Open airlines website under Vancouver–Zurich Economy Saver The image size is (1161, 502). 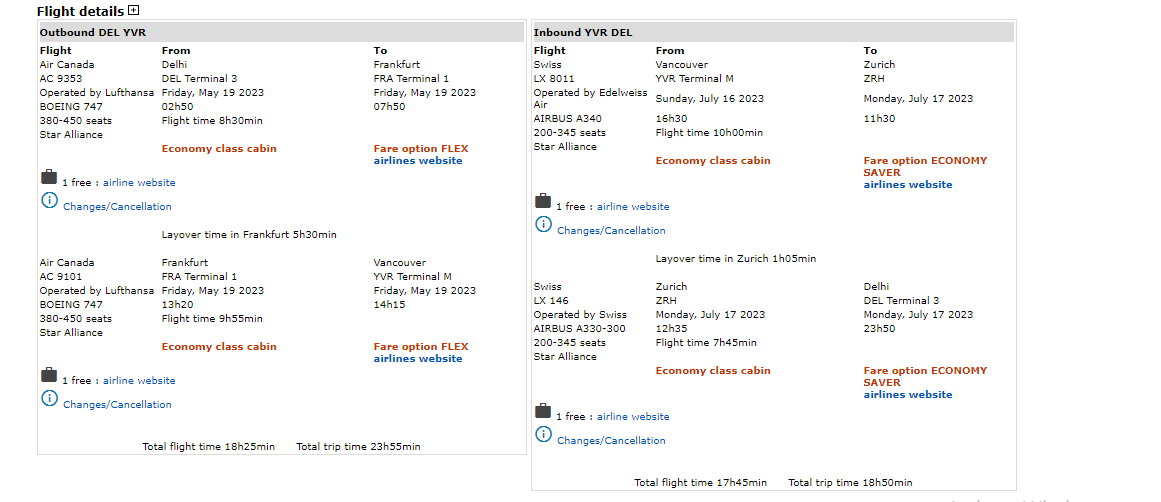(908, 185)
